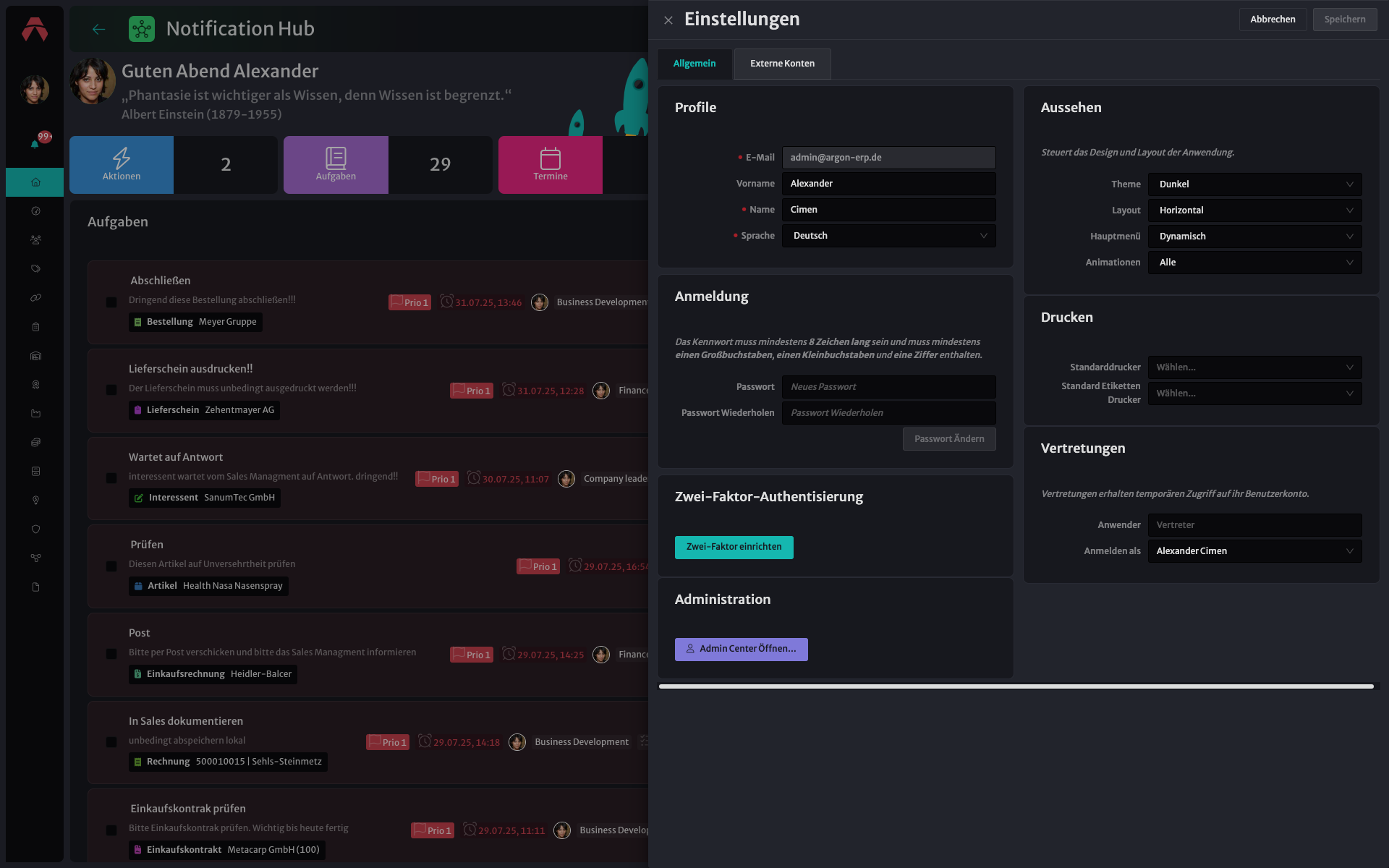Click the green Notification Hub app icon
Viewport: 1389px width, 868px height.
point(142,29)
